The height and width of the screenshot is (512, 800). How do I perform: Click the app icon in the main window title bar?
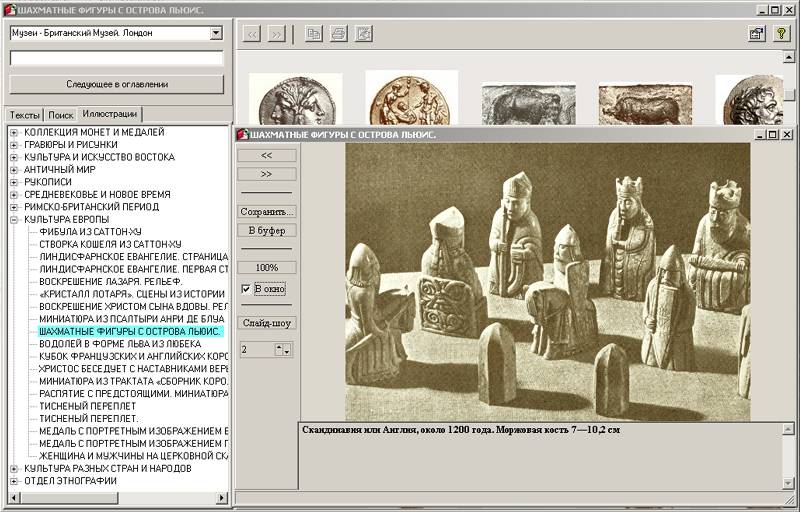(10, 10)
